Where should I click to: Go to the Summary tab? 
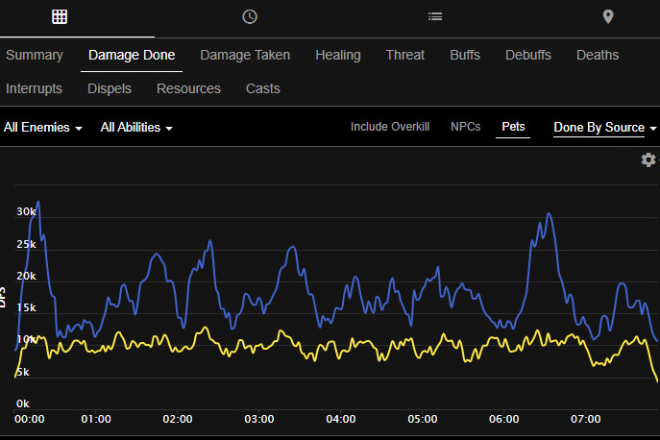click(35, 55)
